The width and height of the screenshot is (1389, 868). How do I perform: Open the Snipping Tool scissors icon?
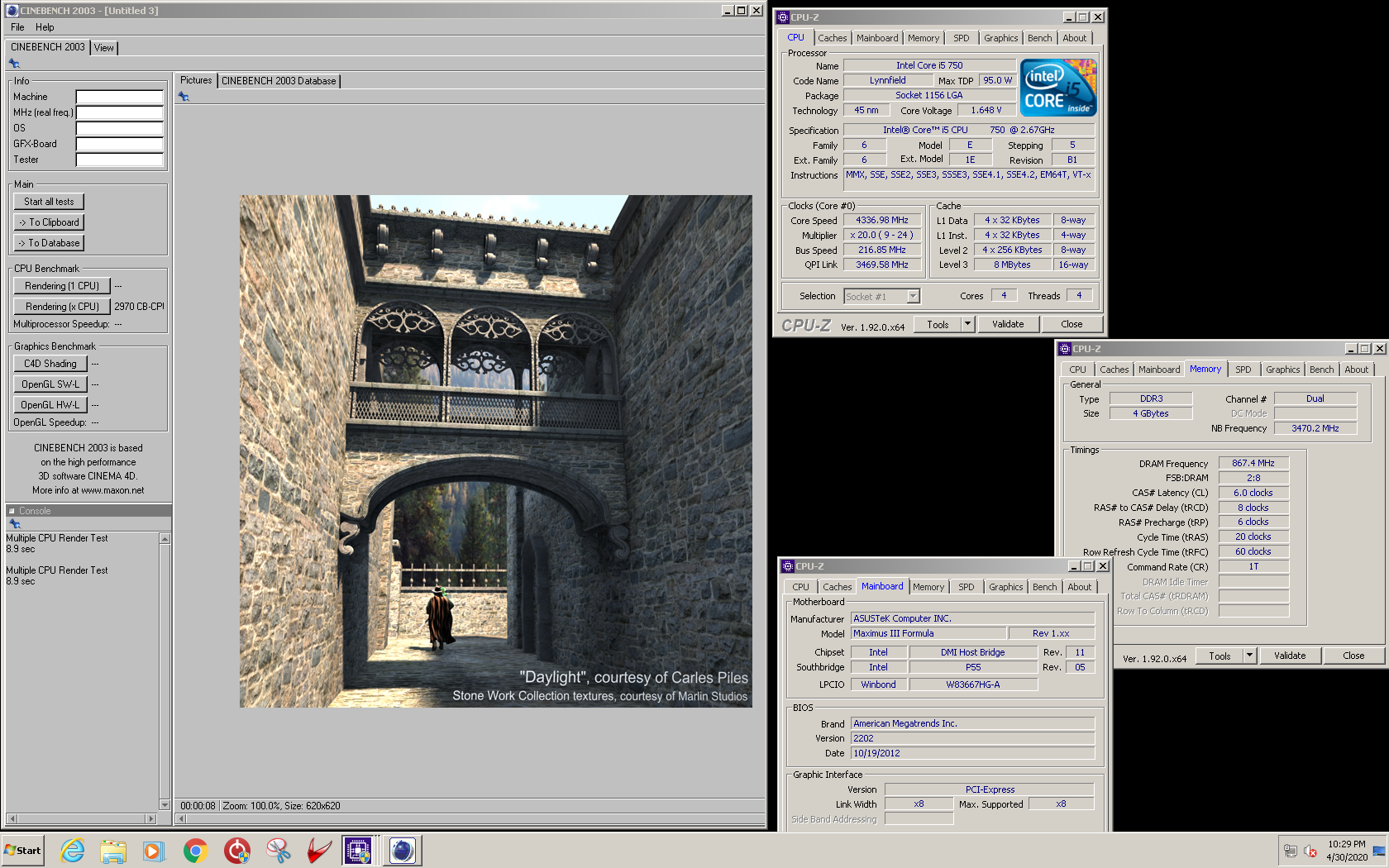click(x=279, y=851)
